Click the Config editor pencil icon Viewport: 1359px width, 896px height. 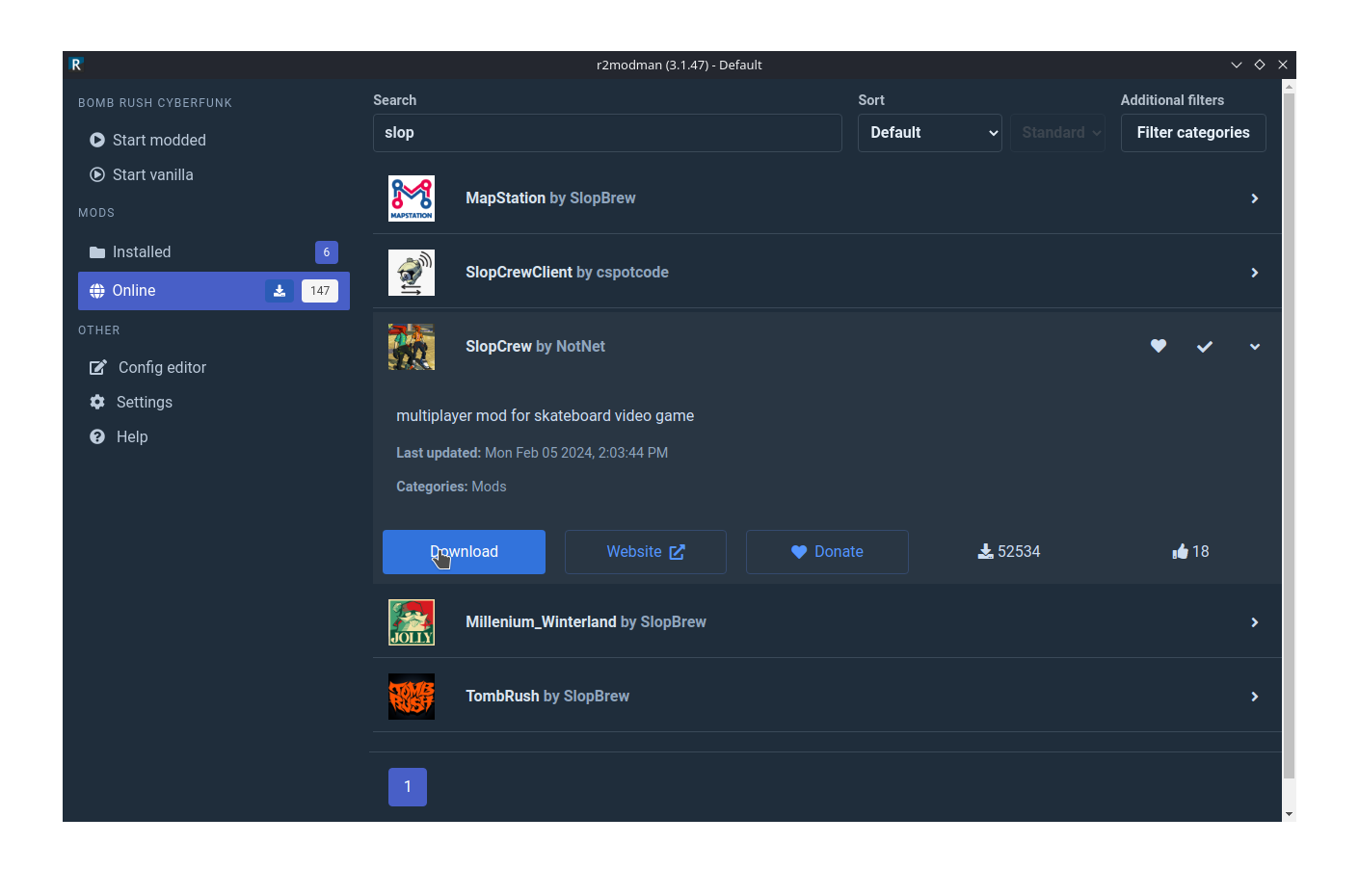[x=97, y=367]
